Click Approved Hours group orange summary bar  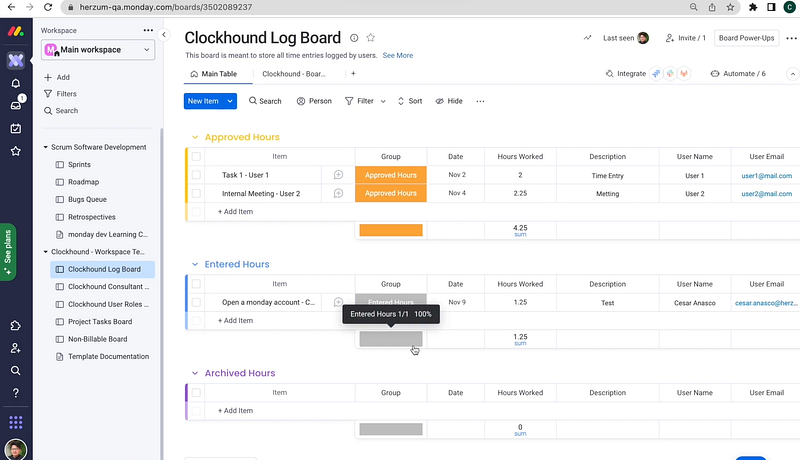click(x=391, y=230)
